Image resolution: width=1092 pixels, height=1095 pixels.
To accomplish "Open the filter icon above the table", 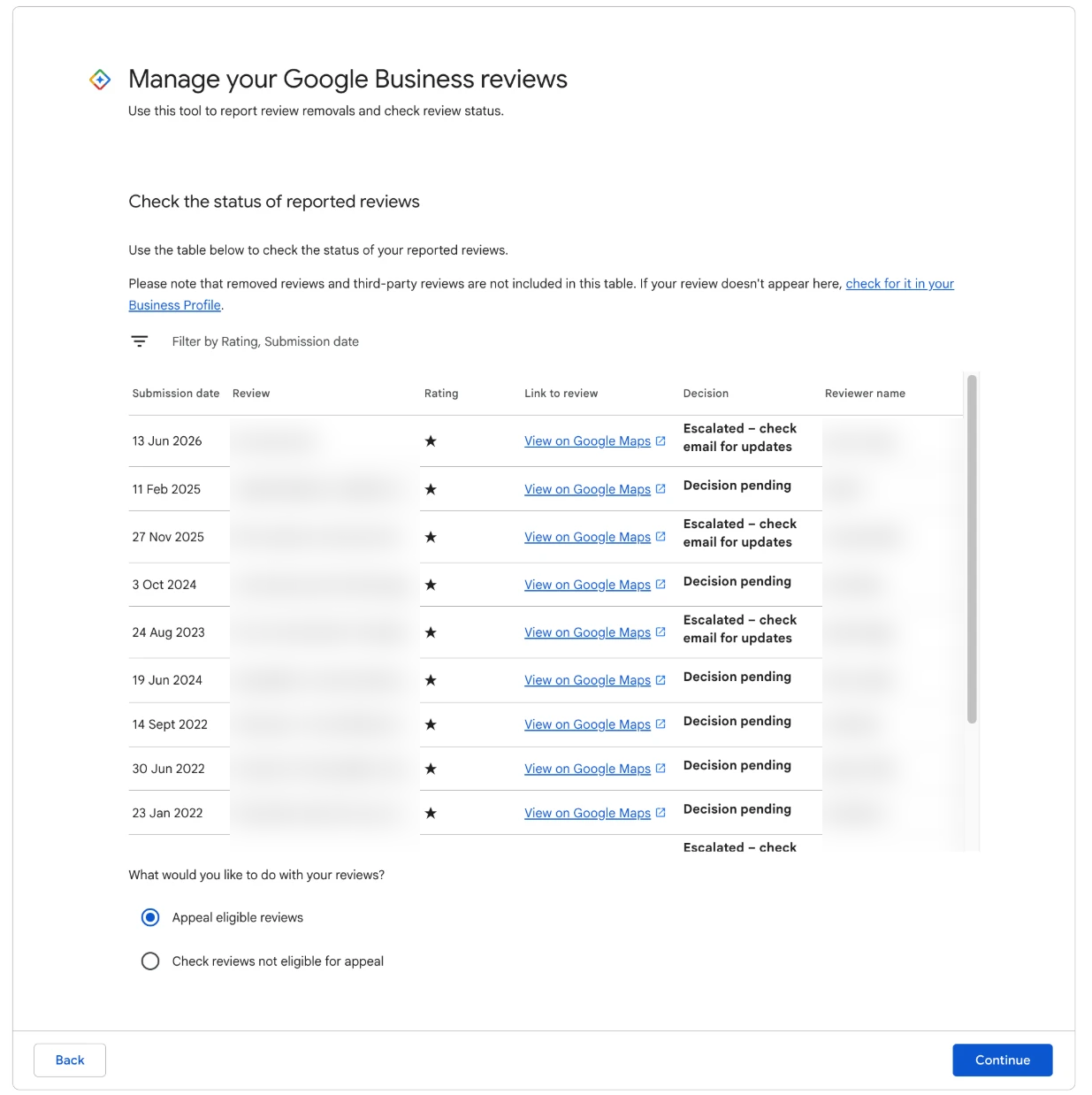I will pos(140,341).
